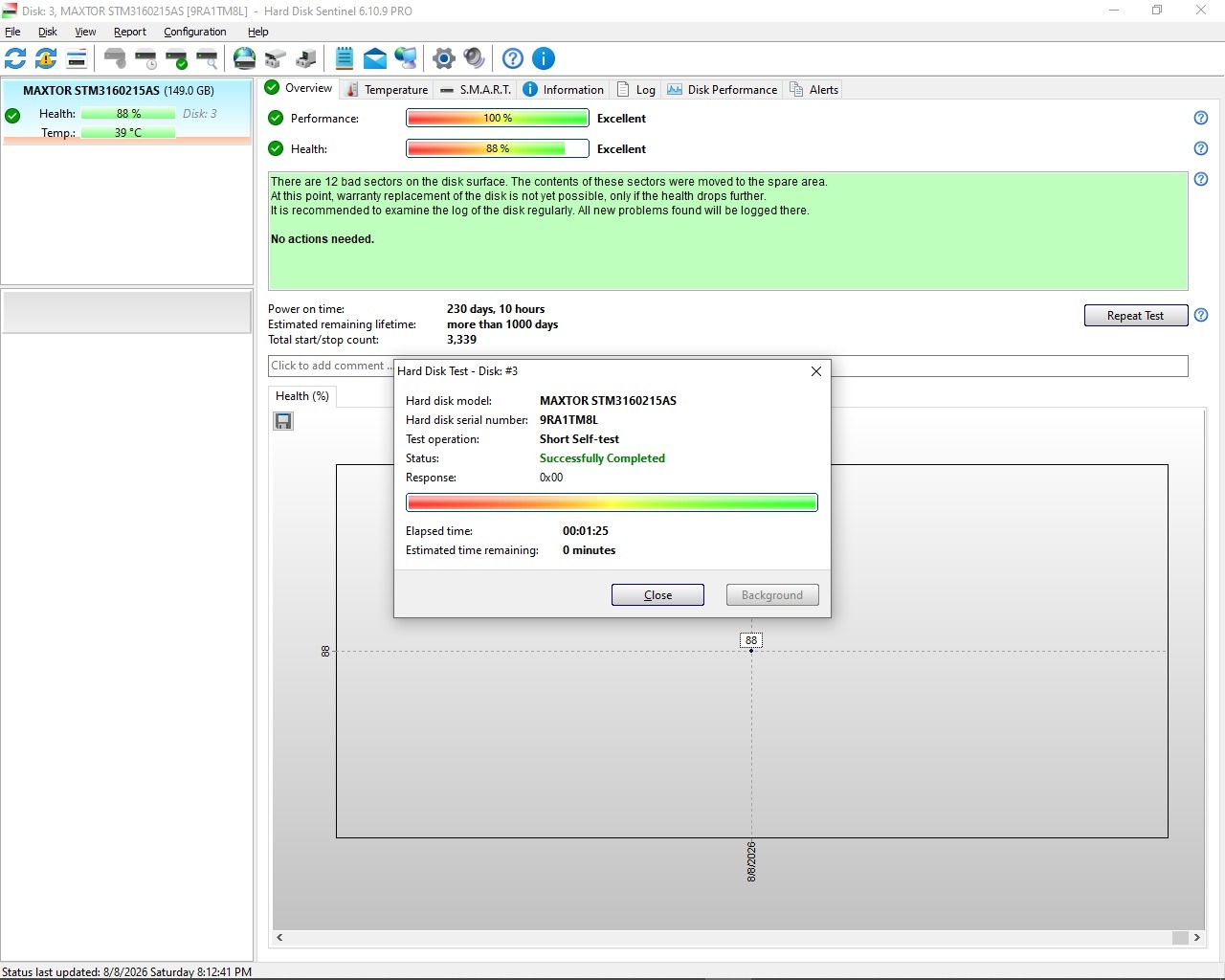The height and width of the screenshot is (980, 1225).
Task: Click the help icon next to Repeat Test
Action: pos(1201,315)
